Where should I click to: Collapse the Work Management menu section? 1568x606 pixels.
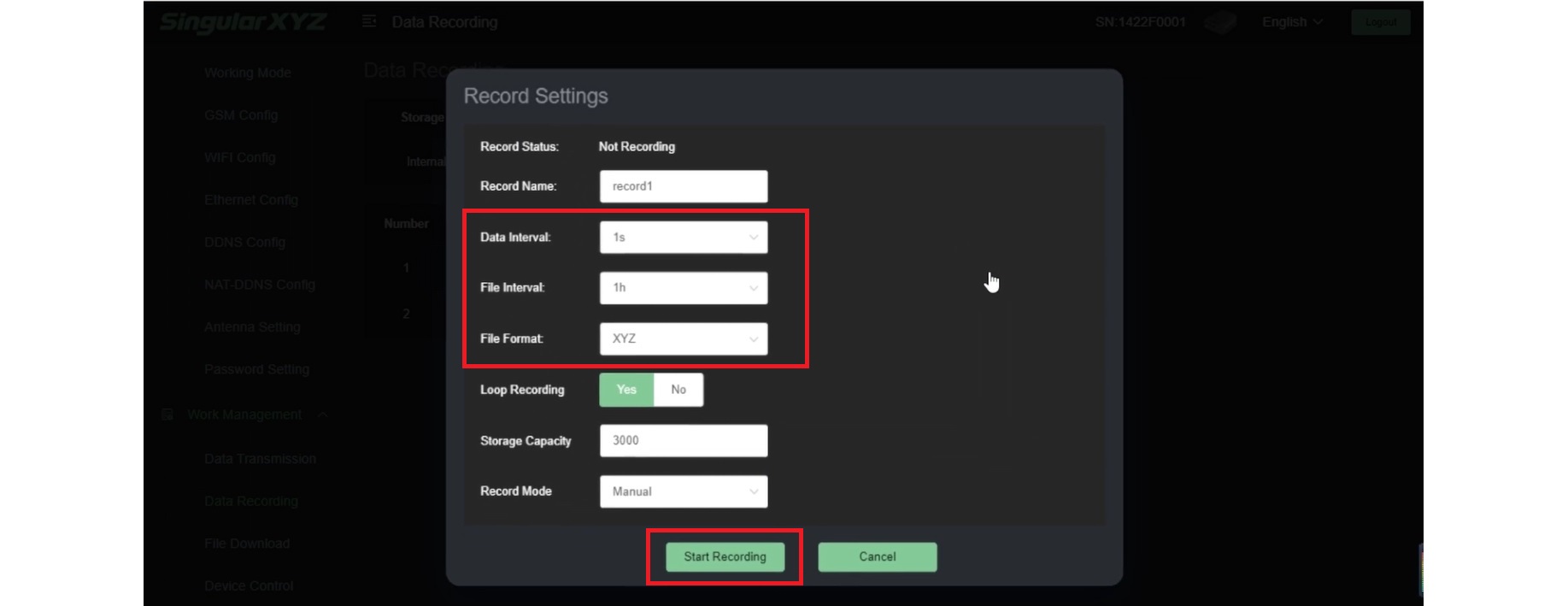tap(322, 415)
